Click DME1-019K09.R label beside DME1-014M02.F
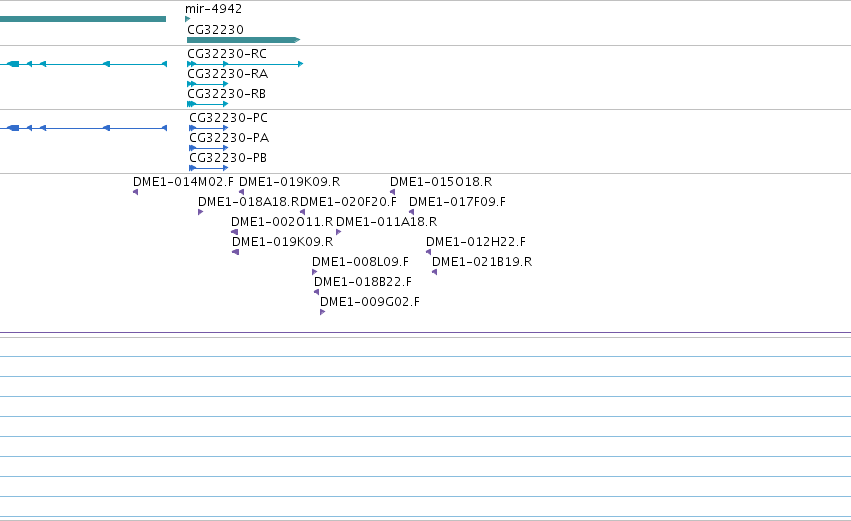Image resolution: width=851 pixels, height=521 pixels. [290, 182]
